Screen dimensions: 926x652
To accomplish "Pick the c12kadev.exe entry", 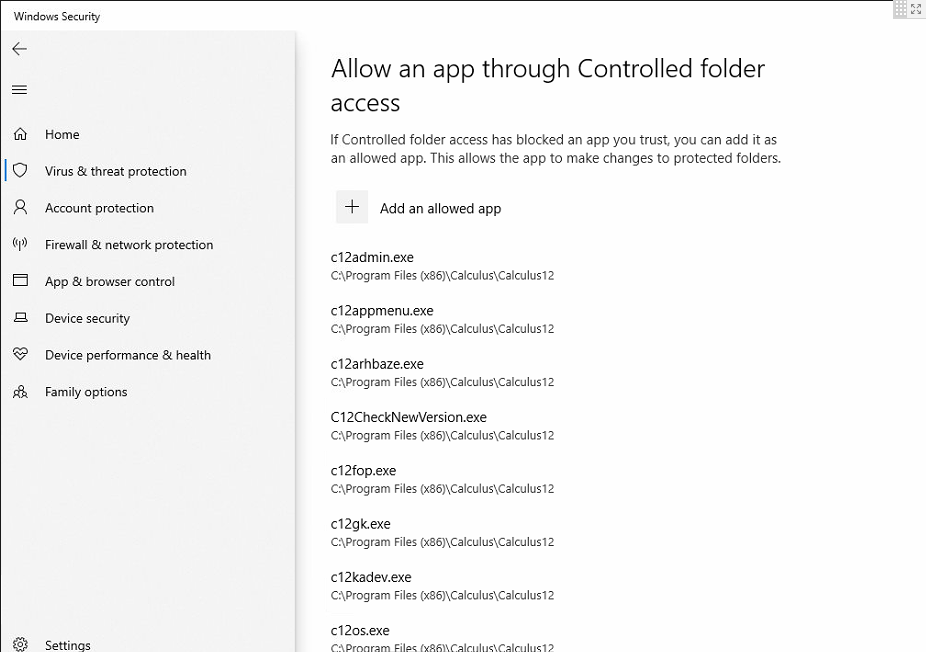I will coord(371,577).
